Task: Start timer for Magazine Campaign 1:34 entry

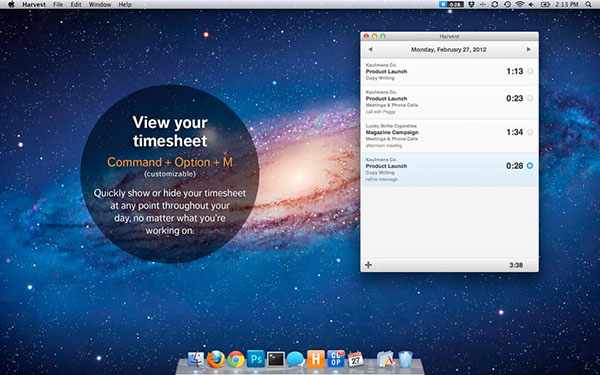Action: tap(530, 132)
